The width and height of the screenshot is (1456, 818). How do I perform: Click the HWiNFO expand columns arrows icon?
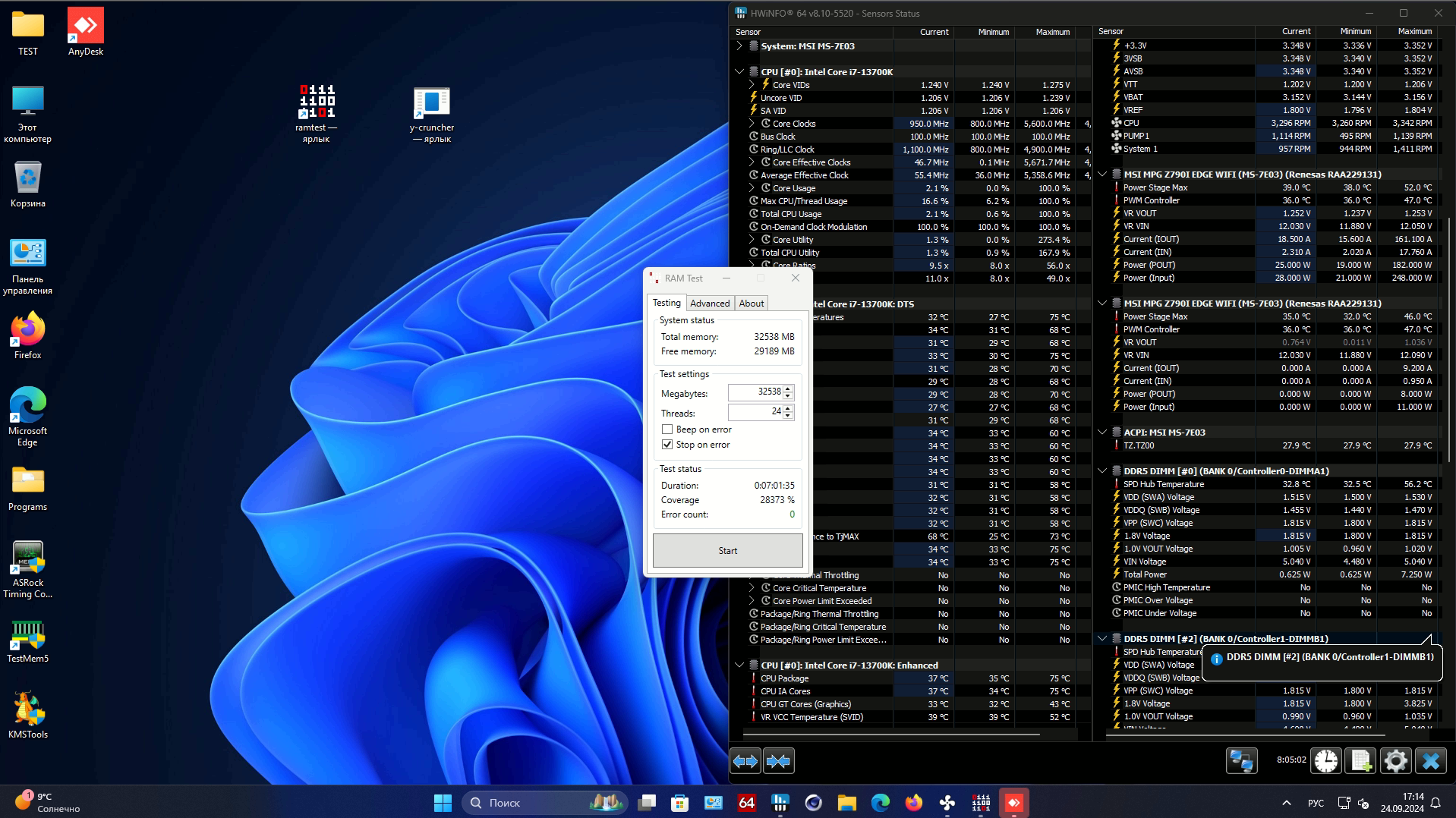pos(745,760)
